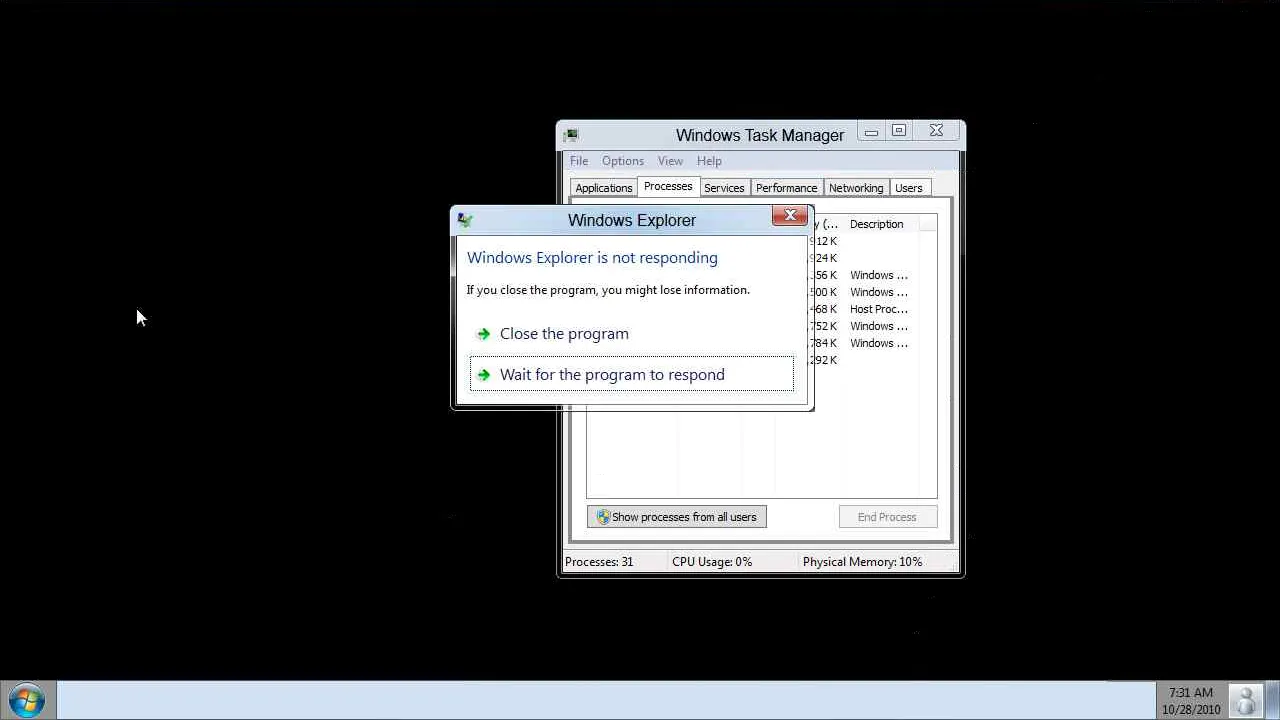Sort processes by the Description column header
The width and height of the screenshot is (1280, 720).
(x=880, y=224)
